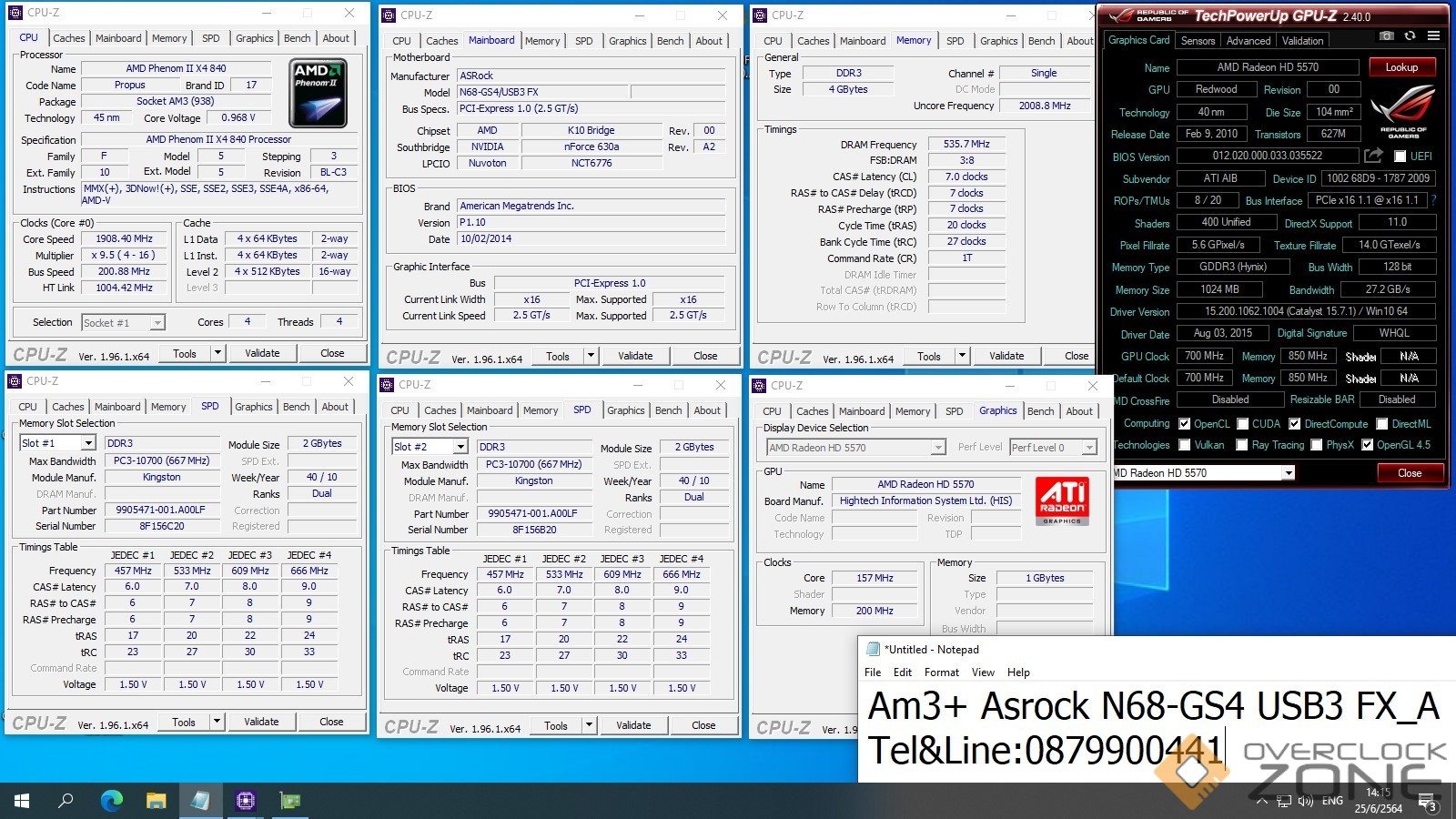The height and width of the screenshot is (819, 1456).
Task: Open the GPU-Z hamburger menu
Action: tap(1433, 36)
